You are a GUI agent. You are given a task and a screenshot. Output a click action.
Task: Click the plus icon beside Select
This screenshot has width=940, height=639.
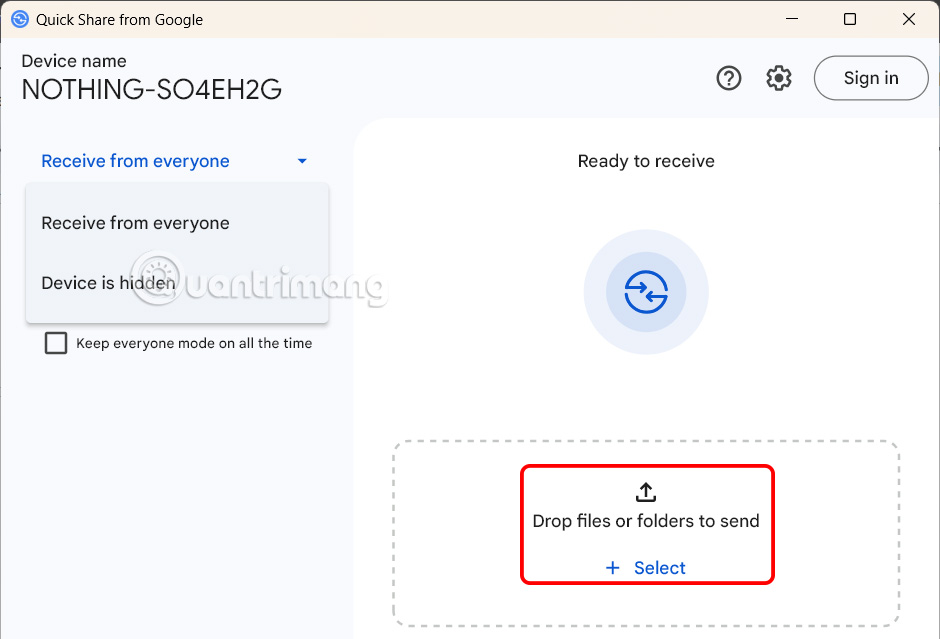pos(612,567)
